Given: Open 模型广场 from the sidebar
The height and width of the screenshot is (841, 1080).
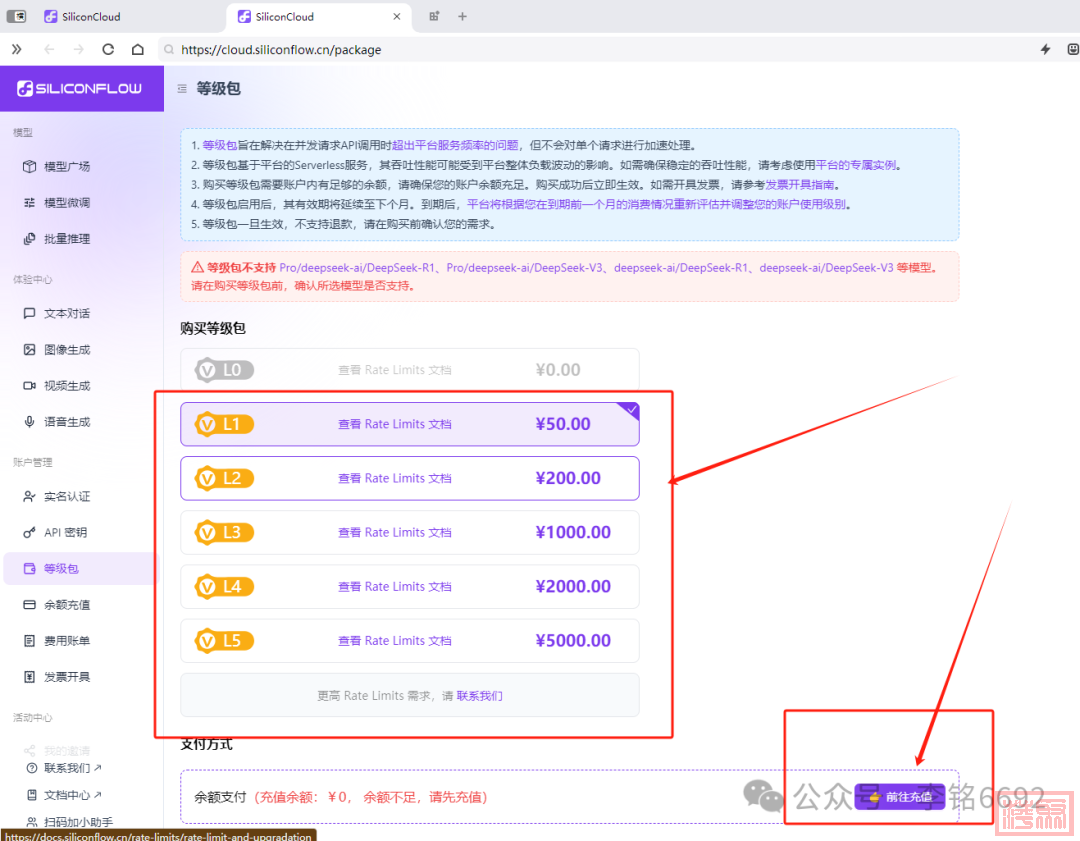Looking at the screenshot, I should click(66, 166).
